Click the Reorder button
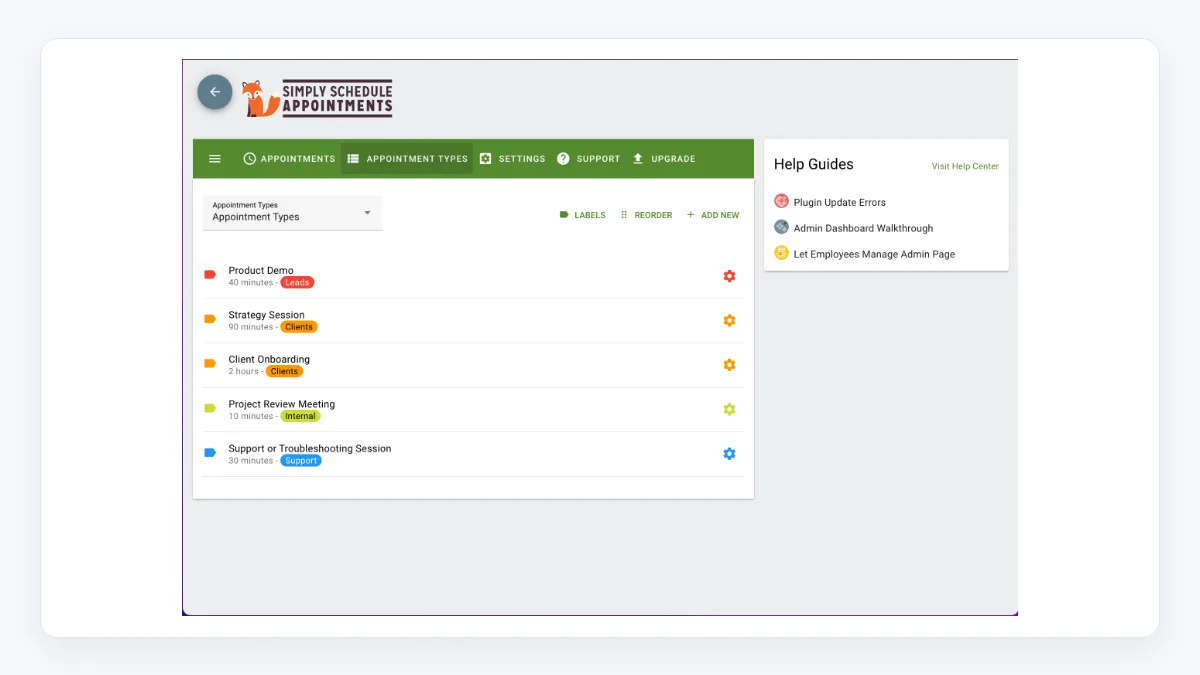 pyautogui.click(x=646, y=215)
